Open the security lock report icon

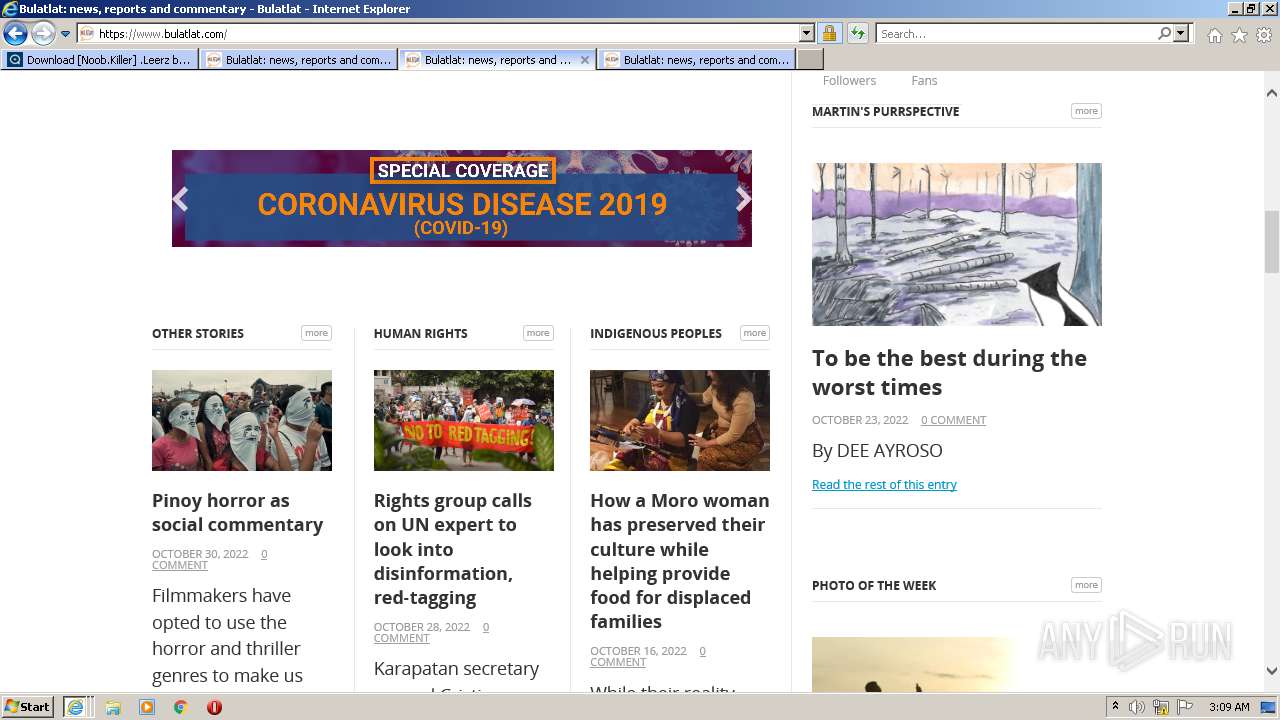pyautogui.click(x=829, y=34)
